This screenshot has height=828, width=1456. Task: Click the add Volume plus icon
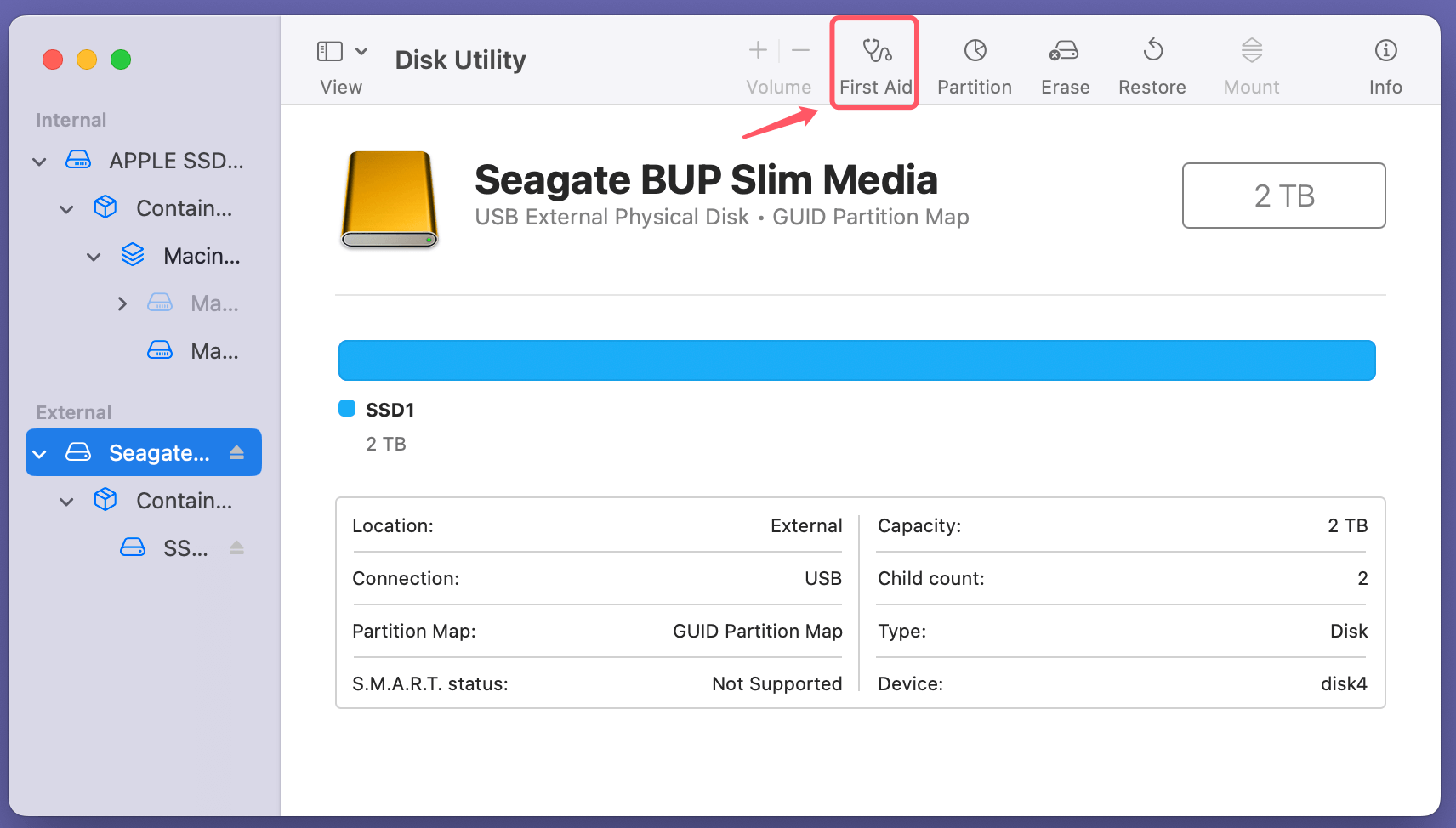(x=757, y=49)
